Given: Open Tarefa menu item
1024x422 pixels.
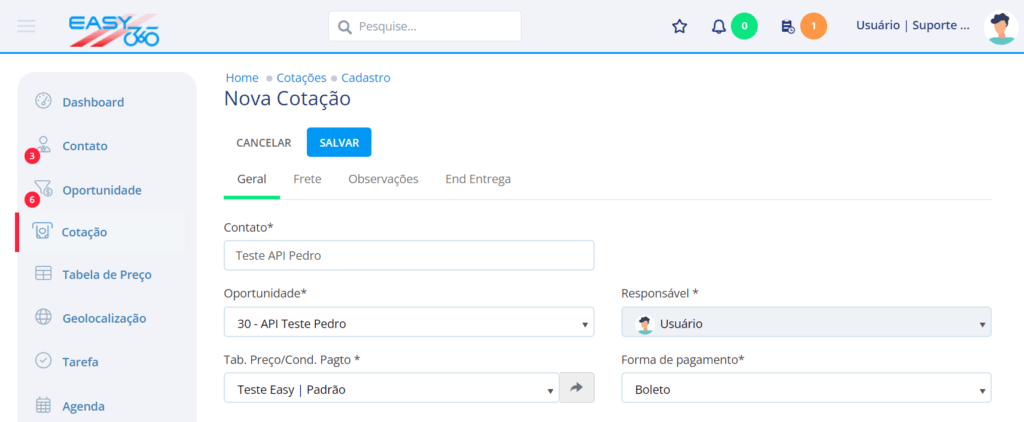Looking at the screenshot, I should [x=80, y=361].
